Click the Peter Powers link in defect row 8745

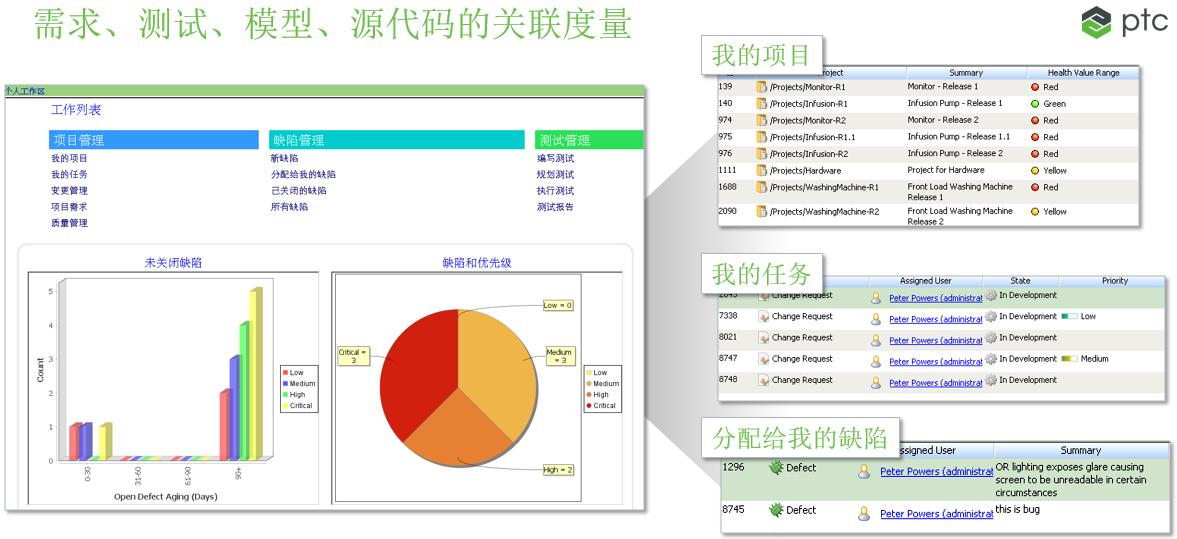pyautogui.click(x=936, y=513)
